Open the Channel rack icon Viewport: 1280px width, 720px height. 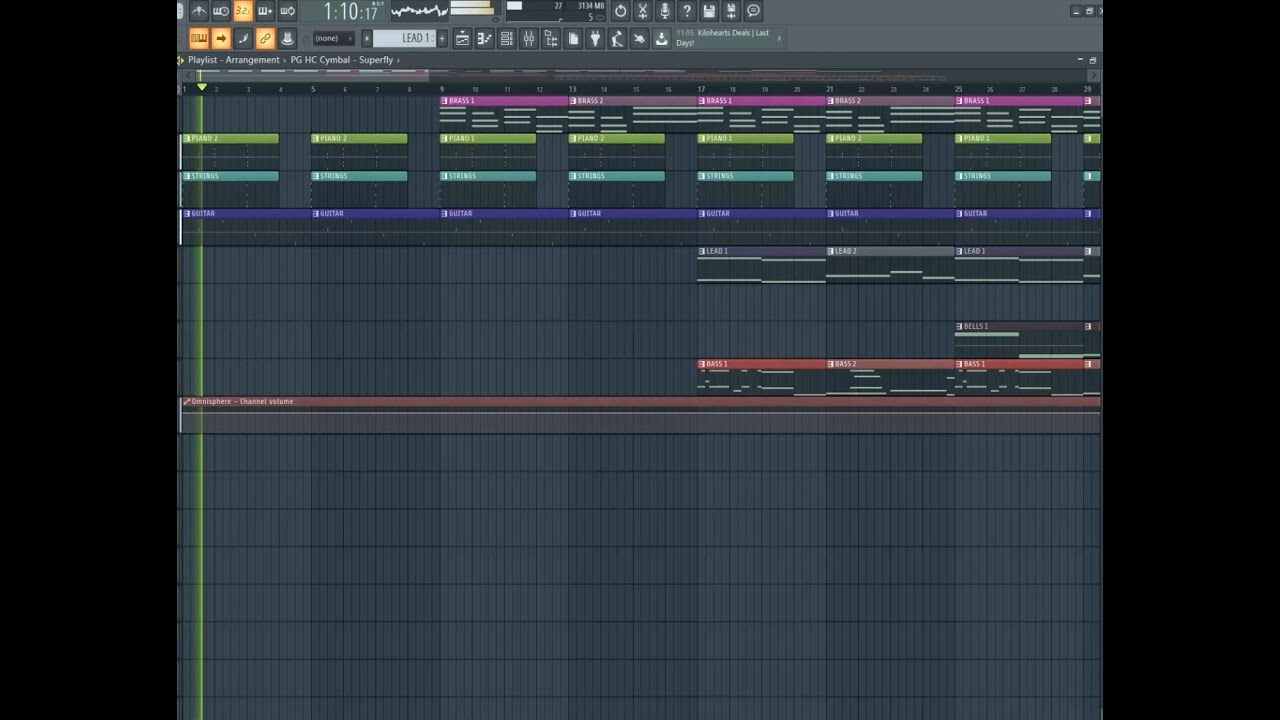507,38
